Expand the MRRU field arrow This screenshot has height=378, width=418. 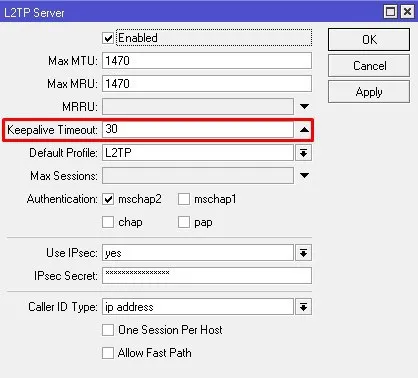pyautogui.click(x=304, y=107)
